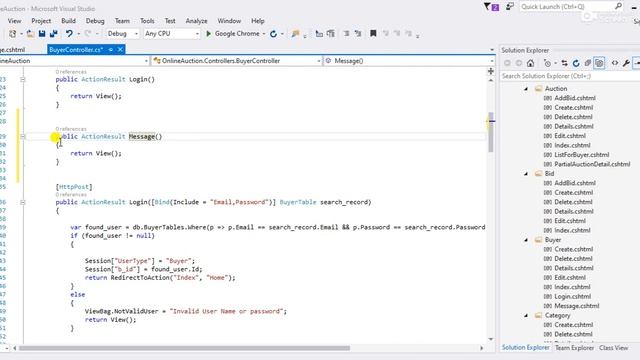The width and height of the screenshot is (640, 360).
Task: Select the Bid folder node
Action: coord(549,174)
